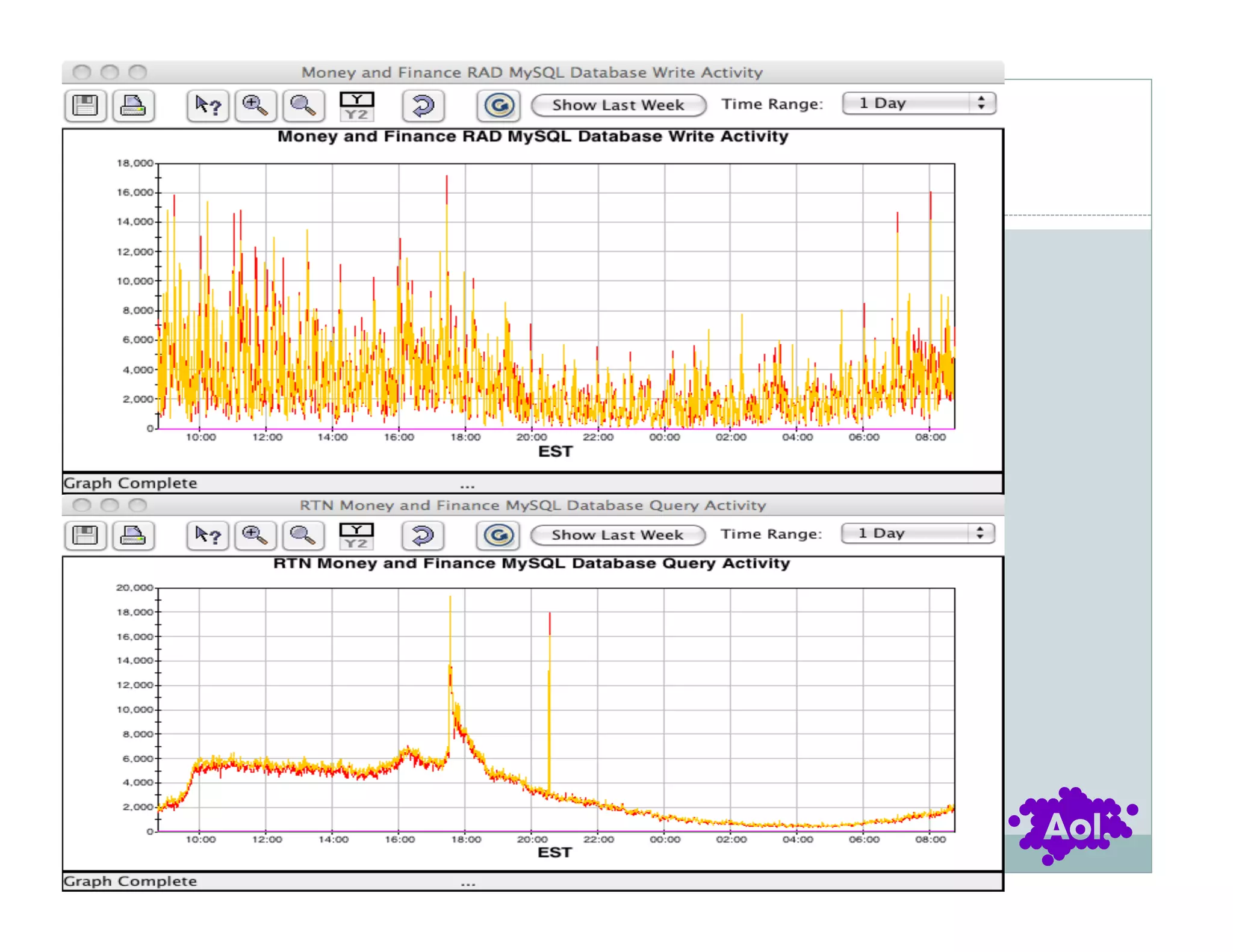Click undo arrow icon in Write Activity window
Image resolution: width=1233 pixels, height=952 pixels.
pyautogui.click(x=423, y=105)
